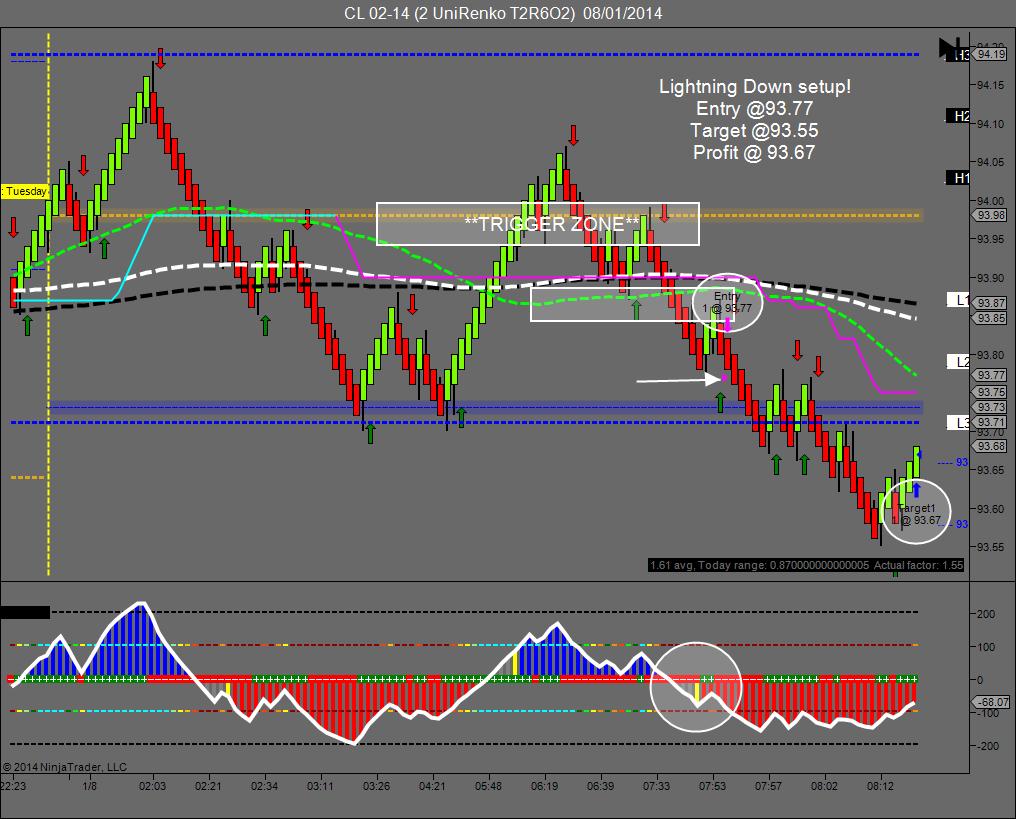Click the -200 indicator scale label
The width and height of the screenshot is (1016, 819).
pyautogui.click(x=987, y=746)
